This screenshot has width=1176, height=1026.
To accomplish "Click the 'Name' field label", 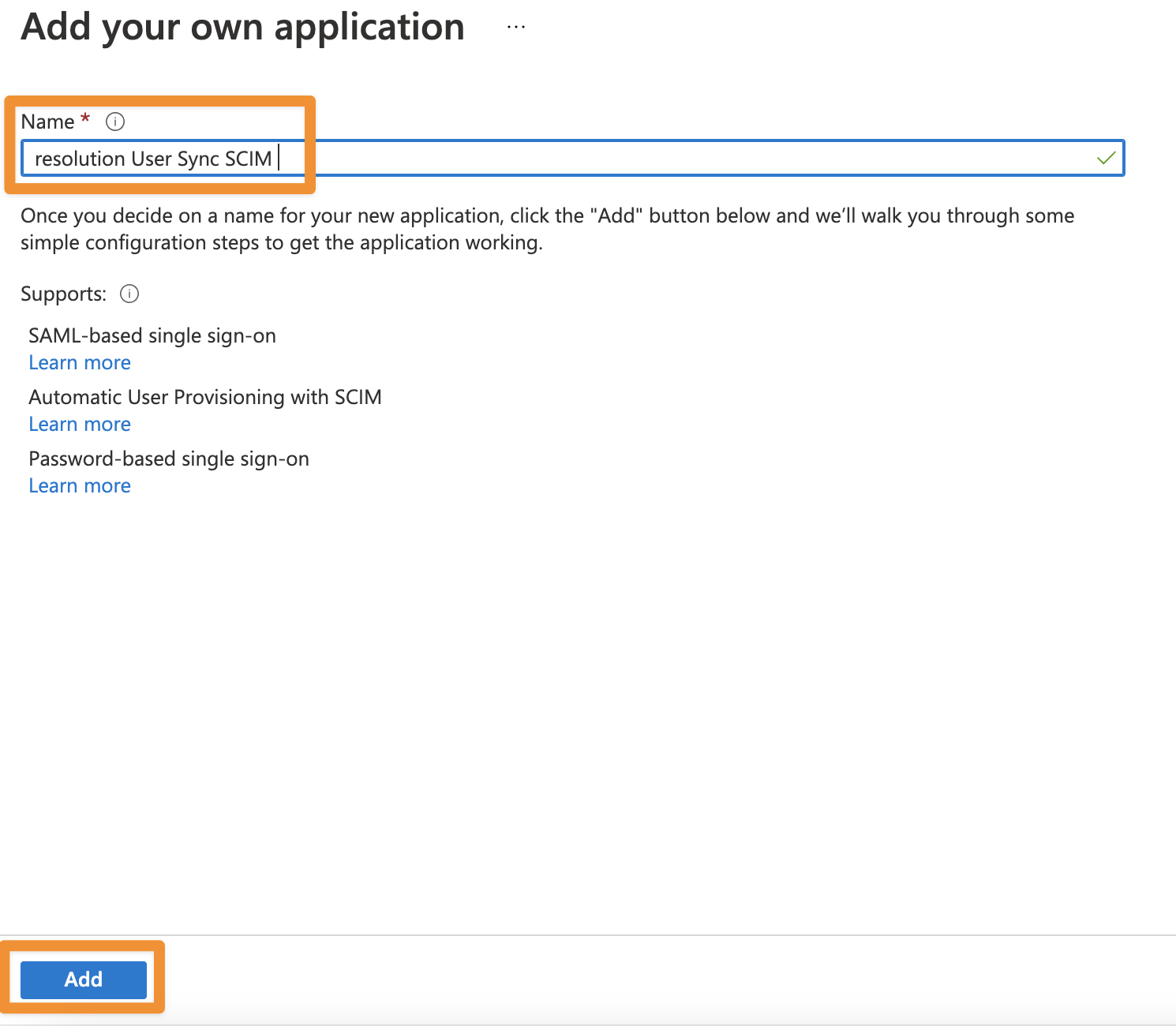I will click(x=47, y=122).
